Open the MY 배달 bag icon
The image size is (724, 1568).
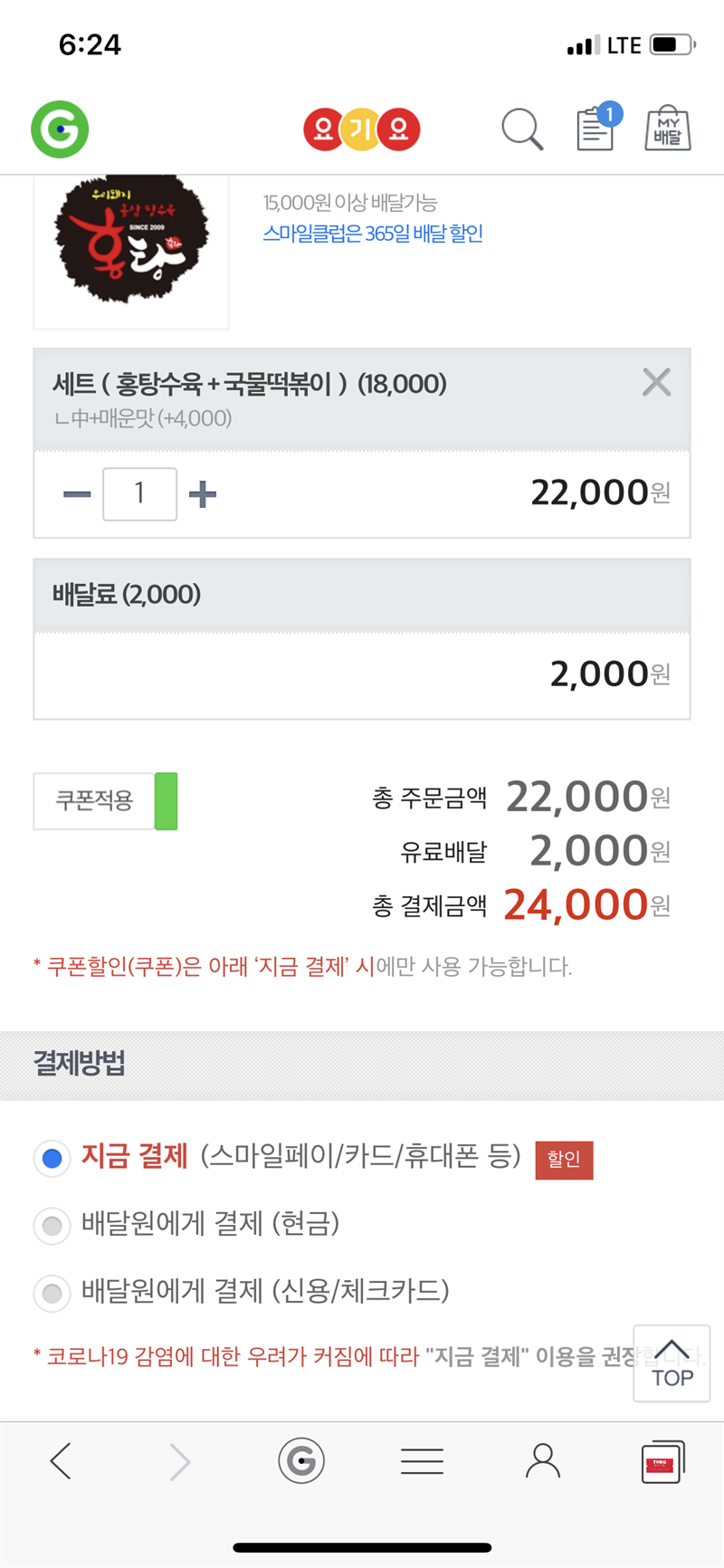click(668, 129)
